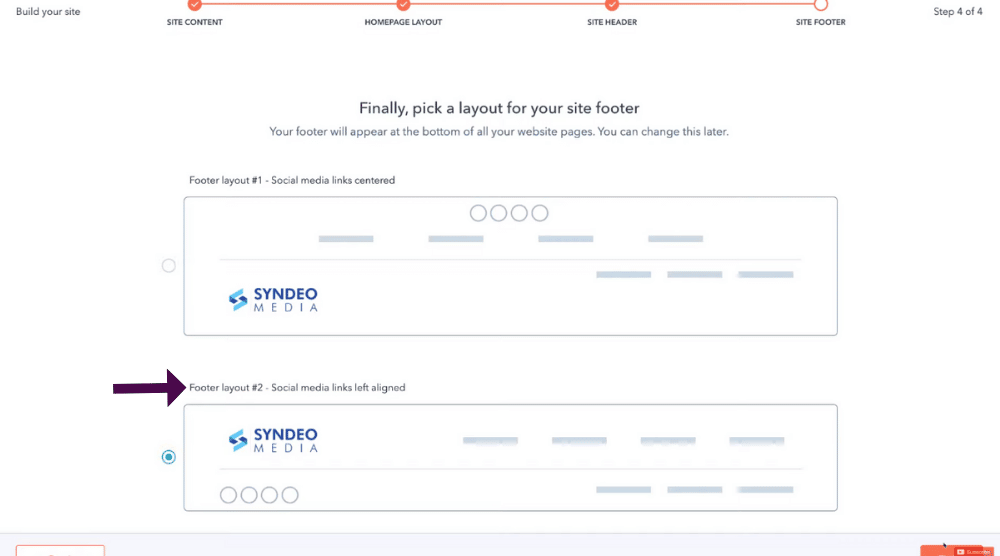Open the SITE FOOTER step label
Image resolution: width=1000 pixels, height=556 pixels.
point(821,22)
